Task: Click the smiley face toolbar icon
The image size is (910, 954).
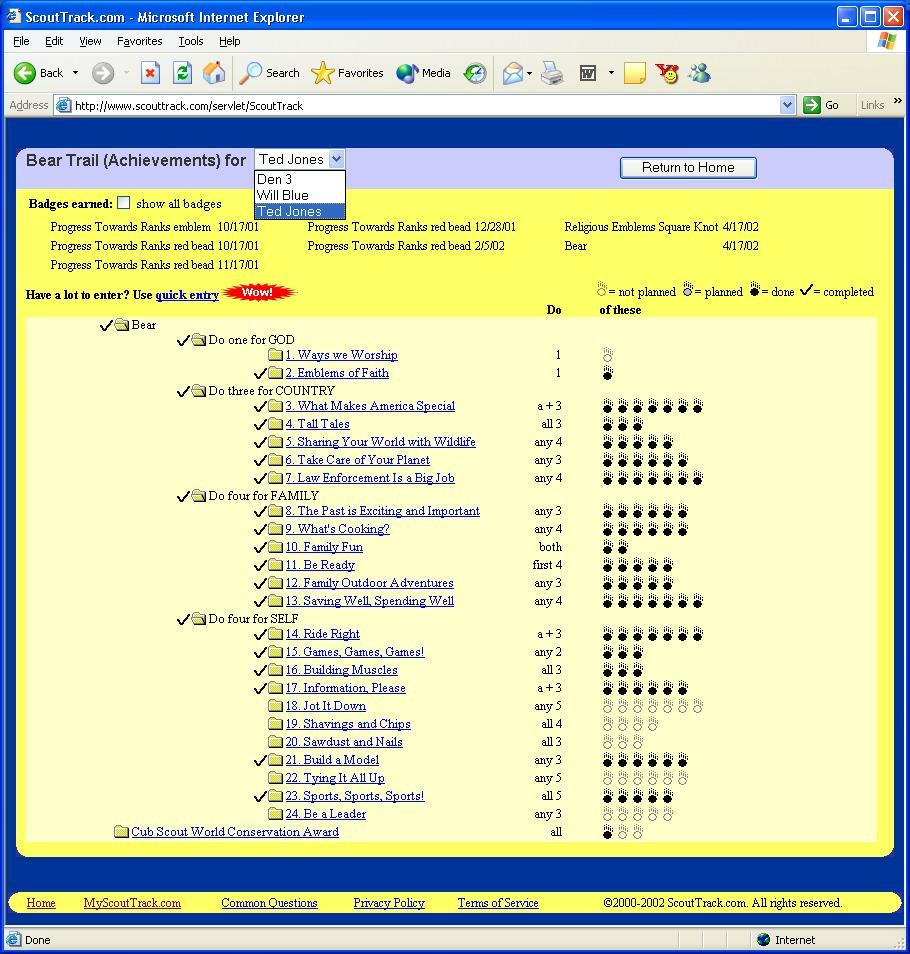Action: pyautogui.click(x=667, y=73)
